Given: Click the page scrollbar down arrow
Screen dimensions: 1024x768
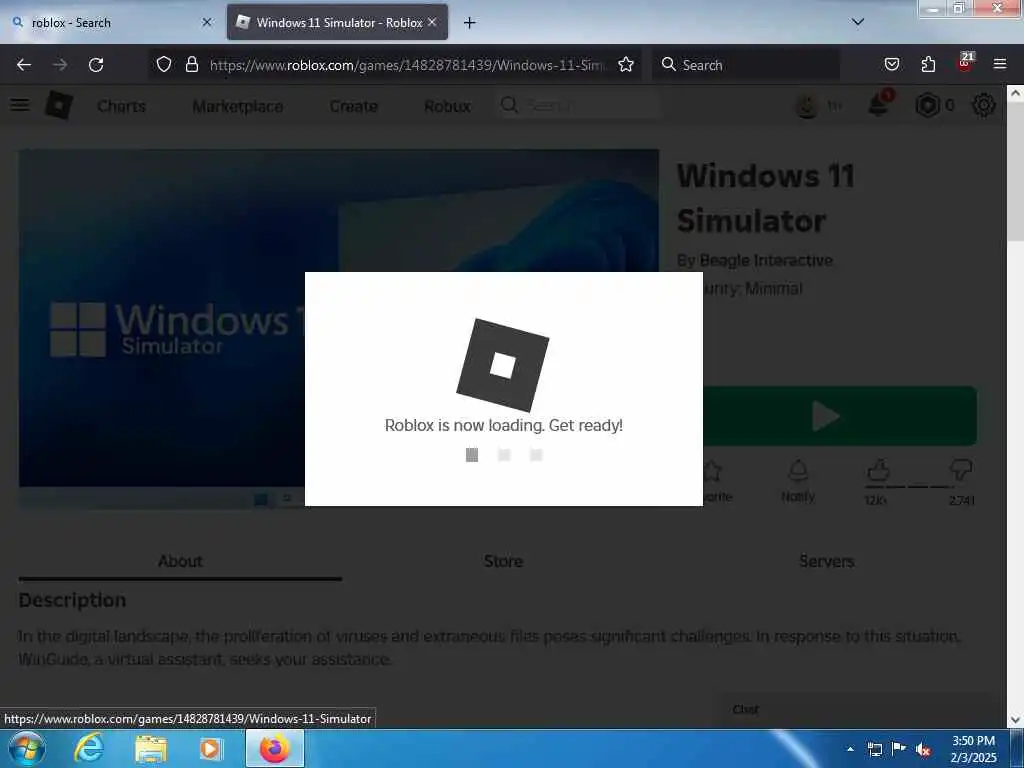Looking at the screenshot, I should (x=1015, y=719).
